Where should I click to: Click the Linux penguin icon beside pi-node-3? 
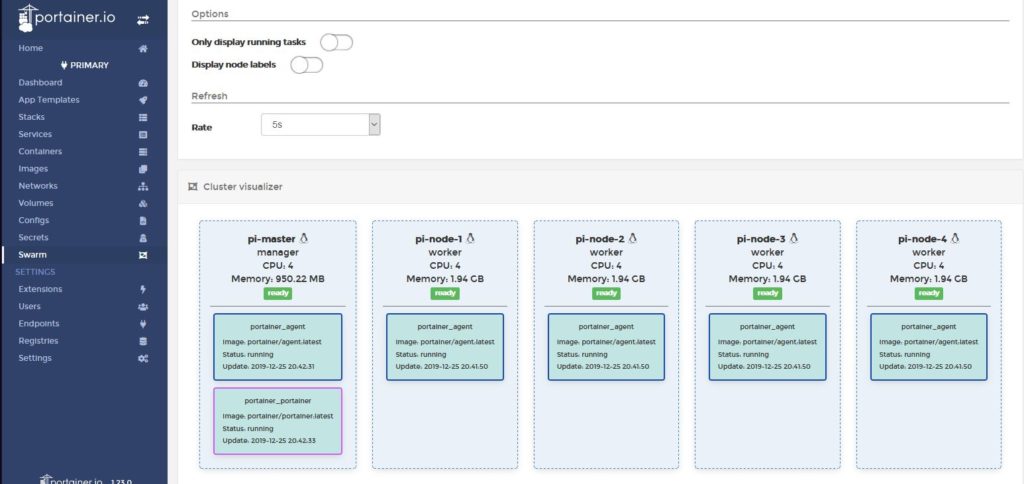pos(793,238)
